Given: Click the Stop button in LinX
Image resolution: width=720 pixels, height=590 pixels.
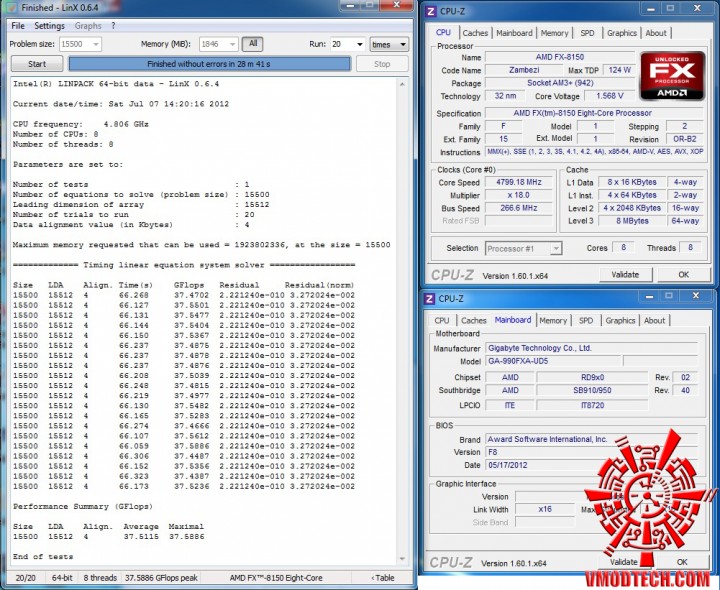Looking at the screenshot, I should tap(382, 64).
